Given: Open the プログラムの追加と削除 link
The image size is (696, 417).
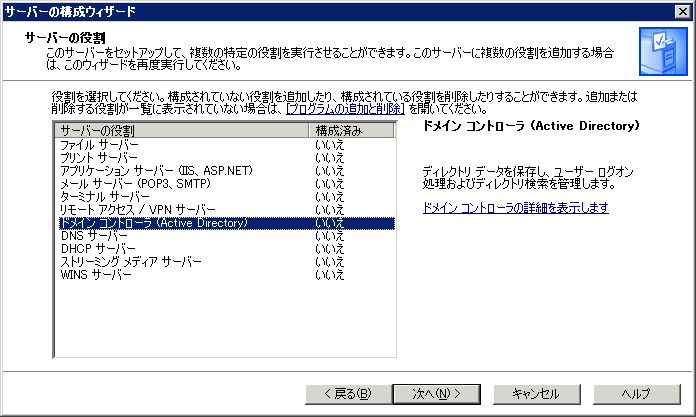Looking at the screenshot, I should tap(345, 109).
